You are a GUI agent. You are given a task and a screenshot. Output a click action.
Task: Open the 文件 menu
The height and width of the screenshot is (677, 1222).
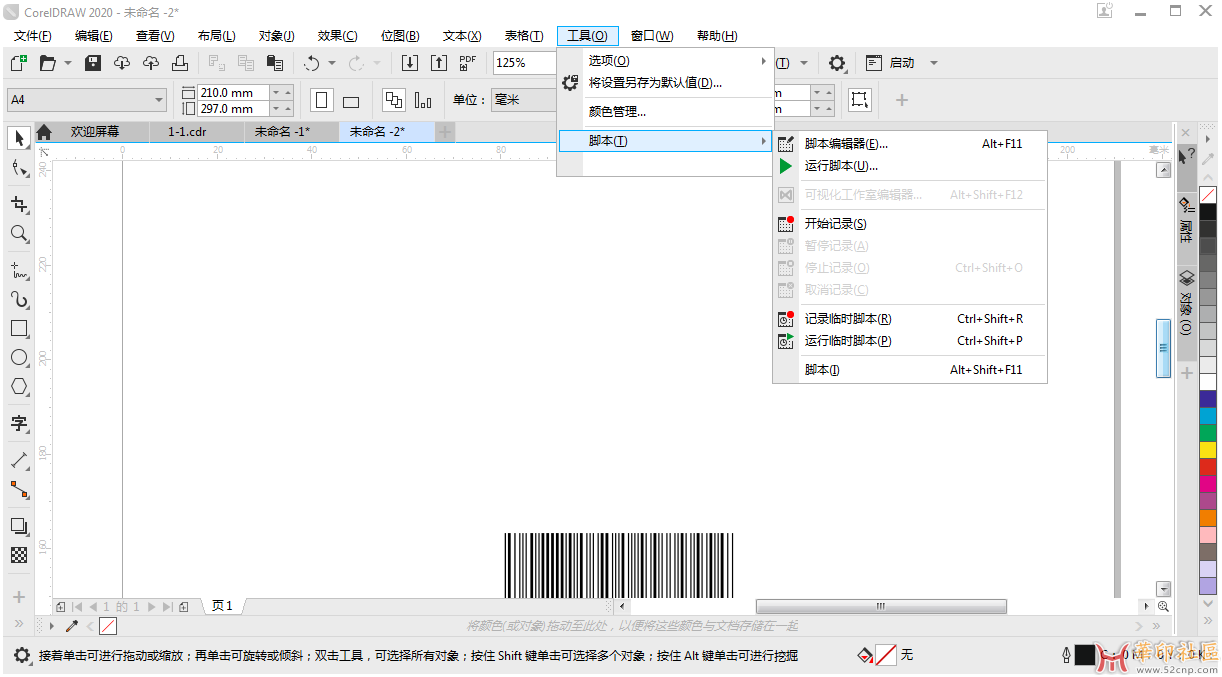pyautogui.click(x=32, y=36)
